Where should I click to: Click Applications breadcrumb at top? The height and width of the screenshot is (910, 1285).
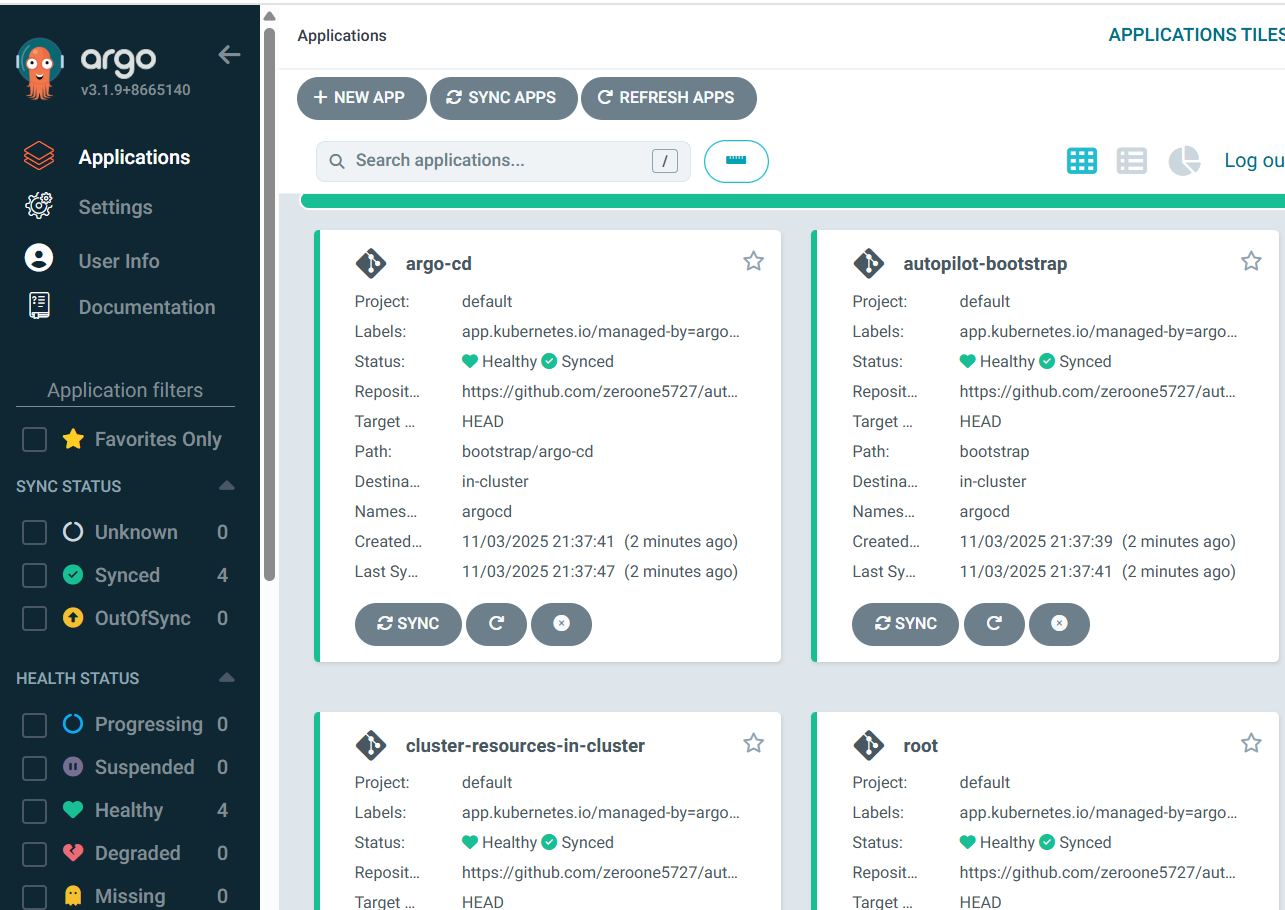342,35
